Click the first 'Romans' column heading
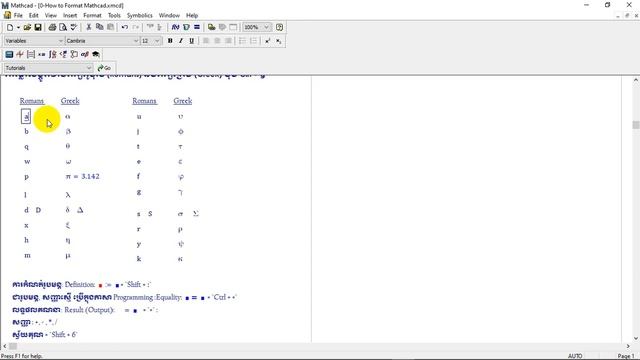 point(32,101)
